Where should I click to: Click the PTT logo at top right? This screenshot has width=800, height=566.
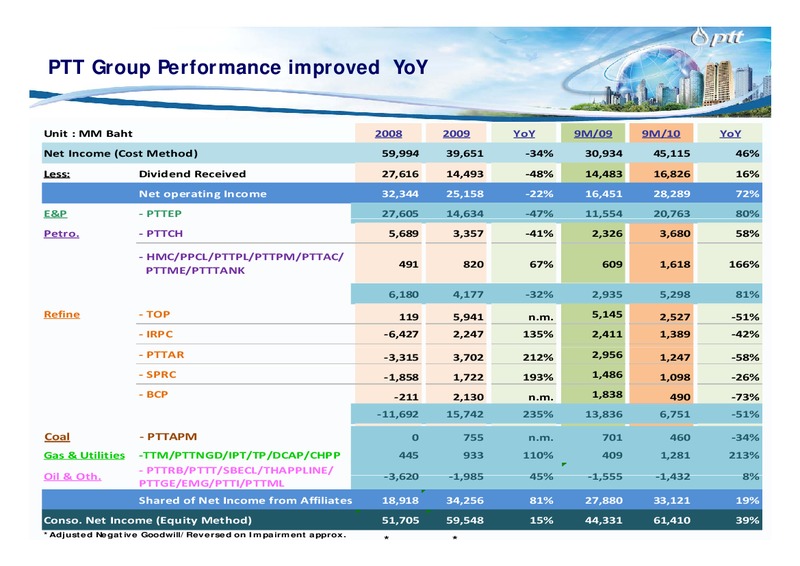click(x=719, y=37)
